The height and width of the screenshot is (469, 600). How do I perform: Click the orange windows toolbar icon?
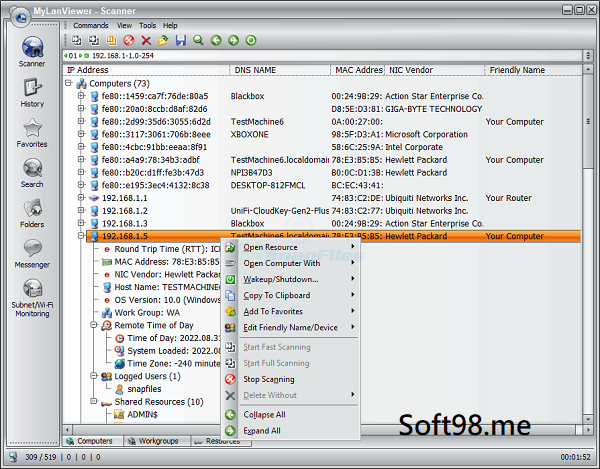111,40
